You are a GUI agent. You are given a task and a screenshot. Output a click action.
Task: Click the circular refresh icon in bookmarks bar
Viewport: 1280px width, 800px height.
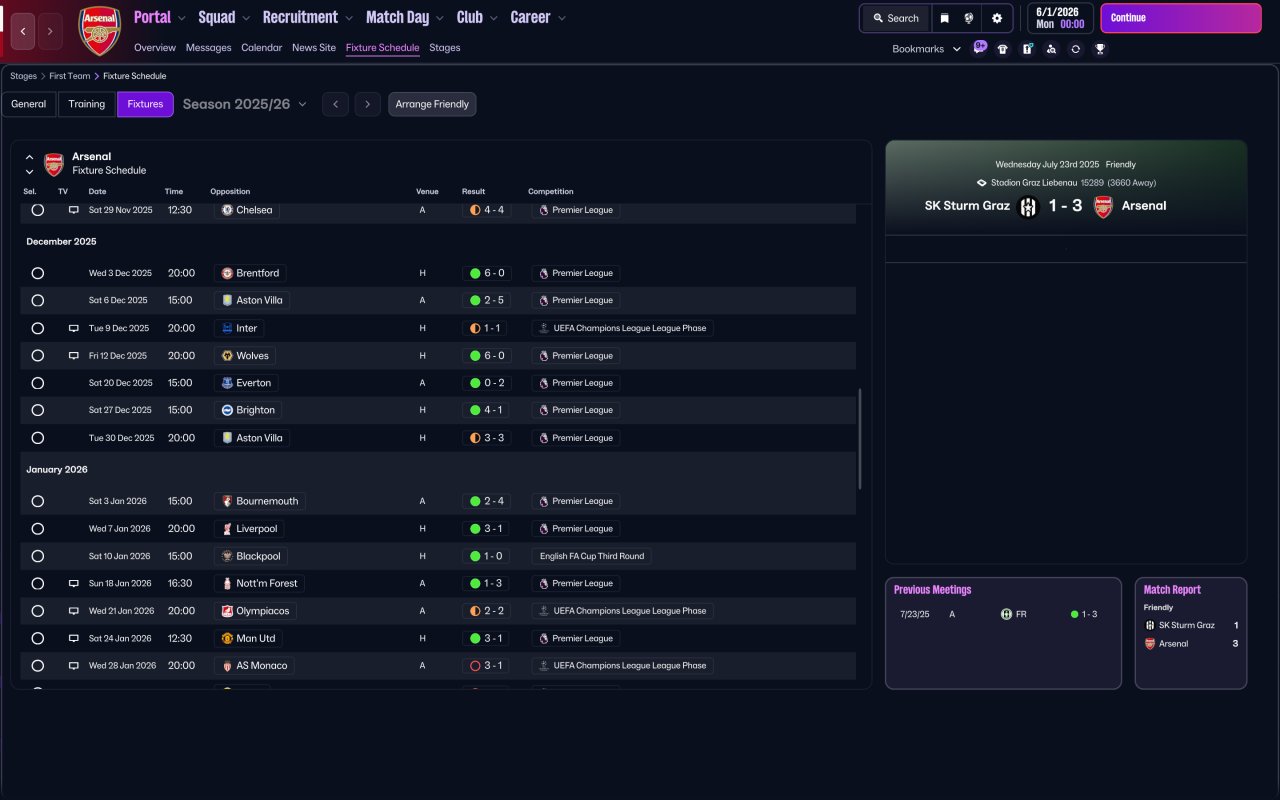[x=1075, y=49]
